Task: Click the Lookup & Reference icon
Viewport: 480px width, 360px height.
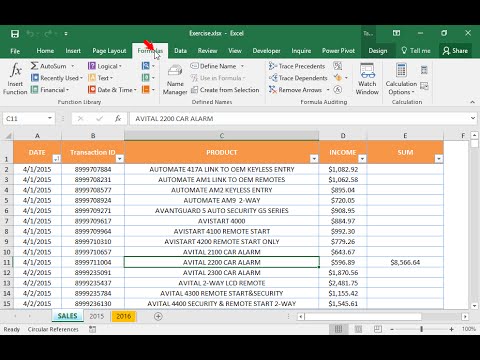Action: [146, 66]
